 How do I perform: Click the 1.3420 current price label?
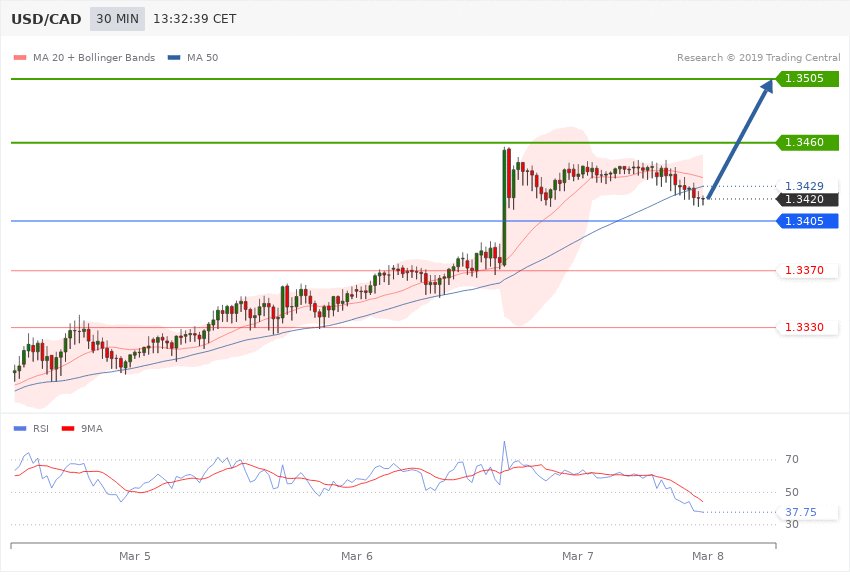point(808,199)
